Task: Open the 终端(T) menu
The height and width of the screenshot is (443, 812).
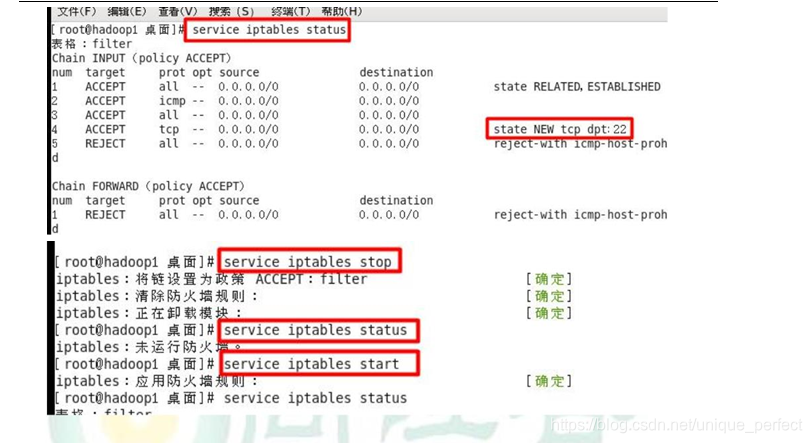Action: (290, 11)
